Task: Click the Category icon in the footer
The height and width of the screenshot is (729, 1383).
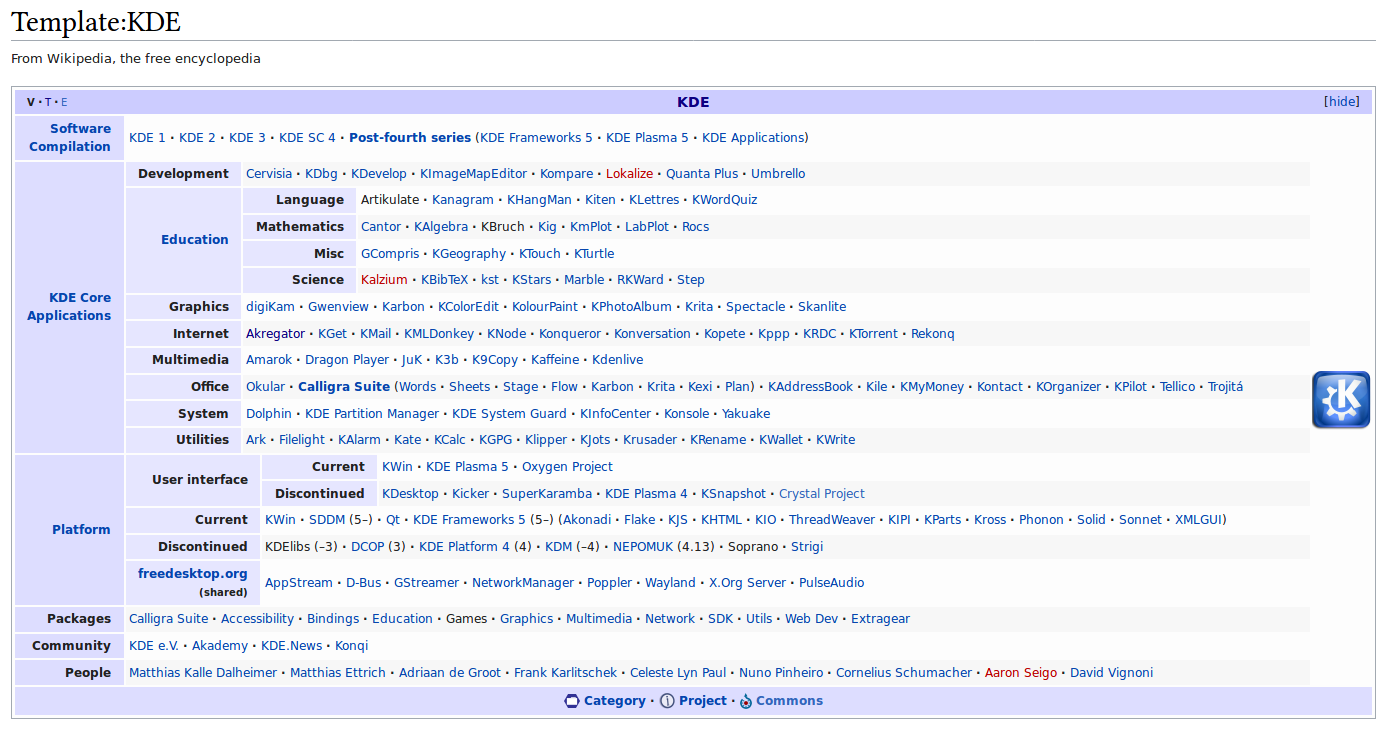Action: coord(572,701)
